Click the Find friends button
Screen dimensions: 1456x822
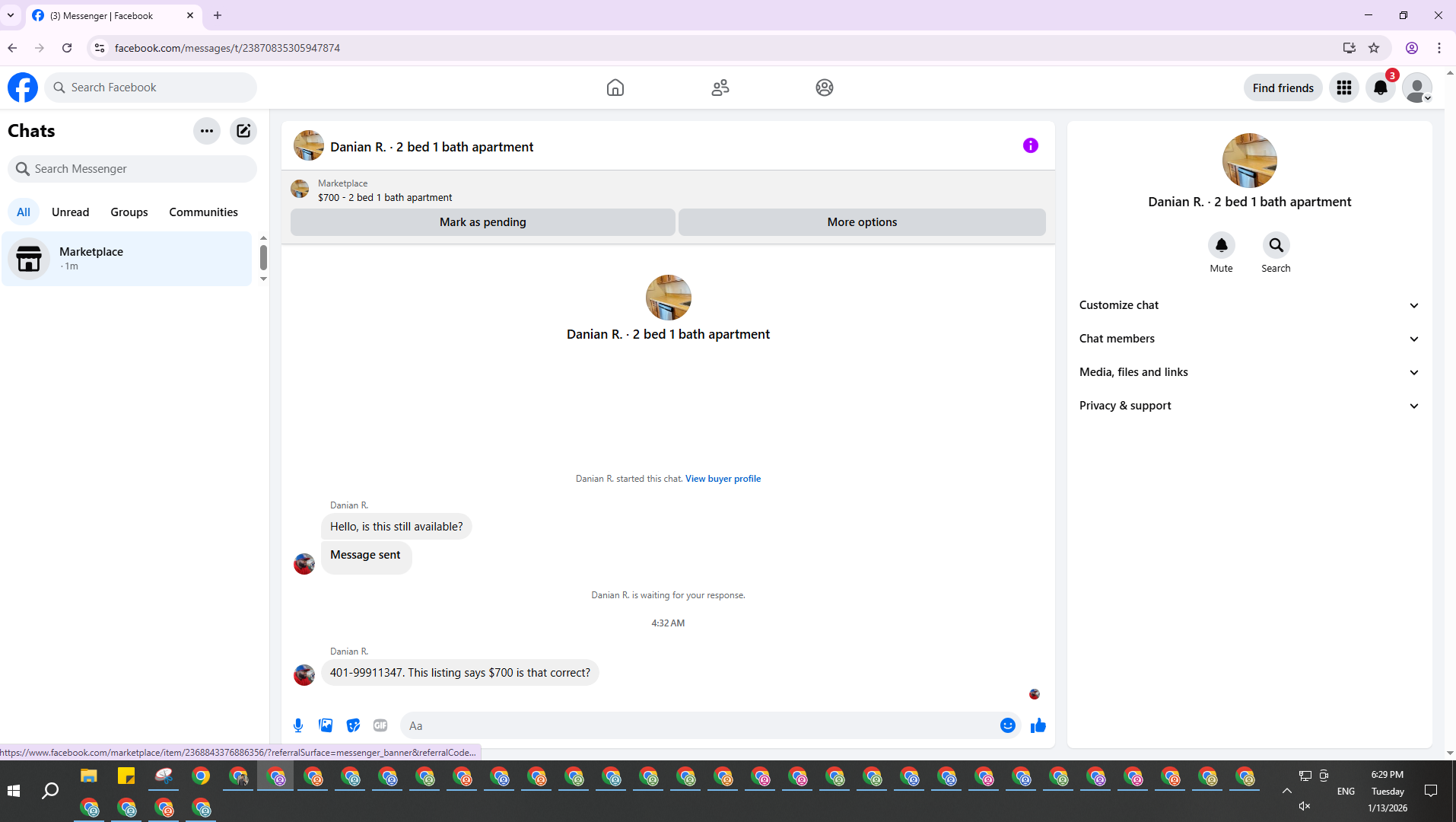1283,88
